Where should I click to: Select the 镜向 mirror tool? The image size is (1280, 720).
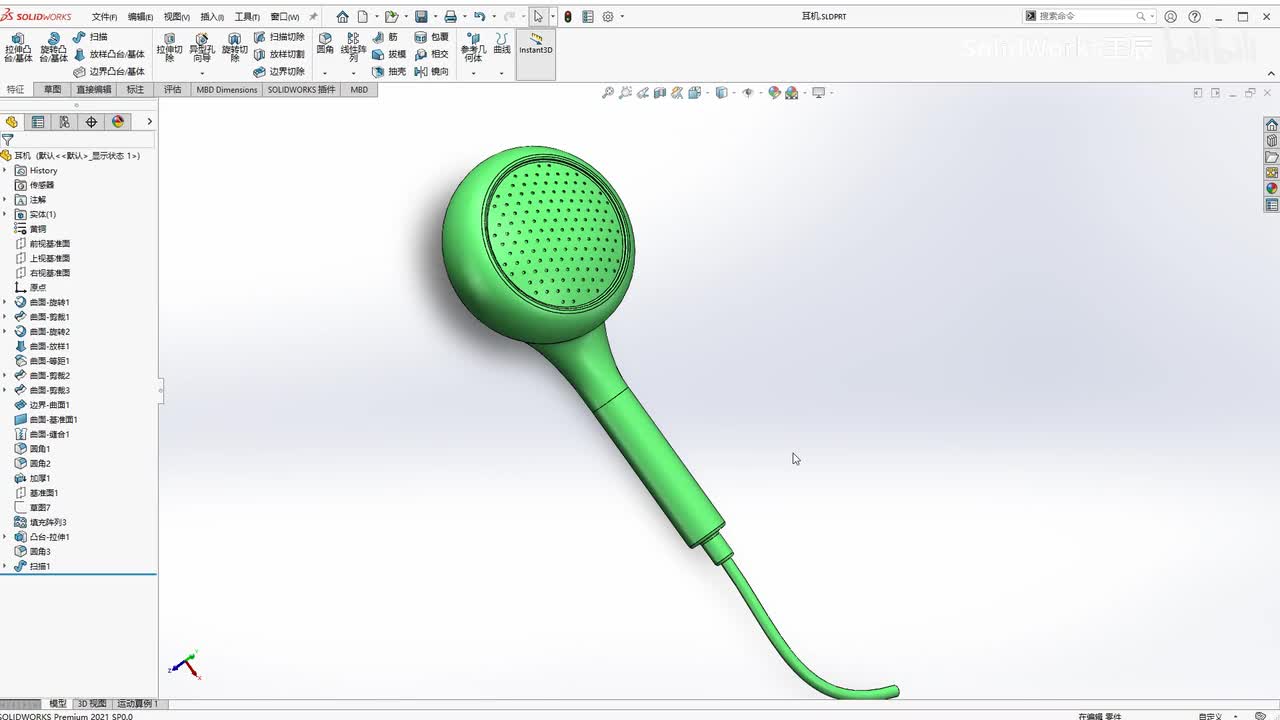[431, 71]
